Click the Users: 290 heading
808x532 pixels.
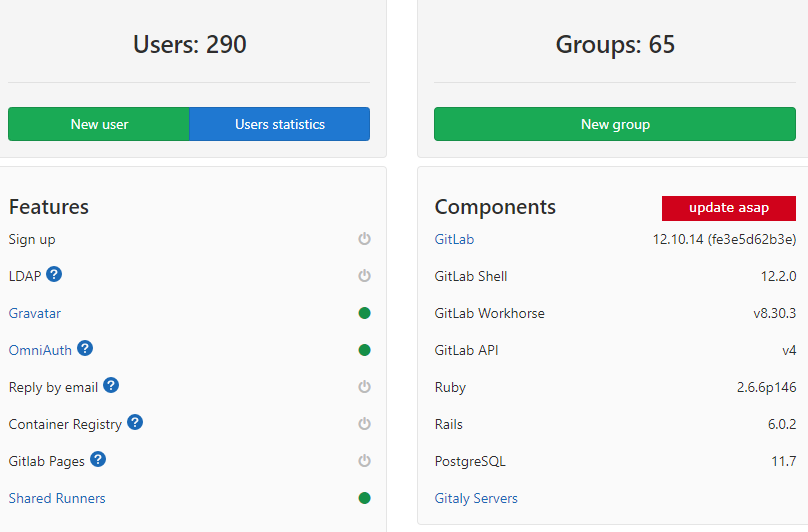click(190, 44)
